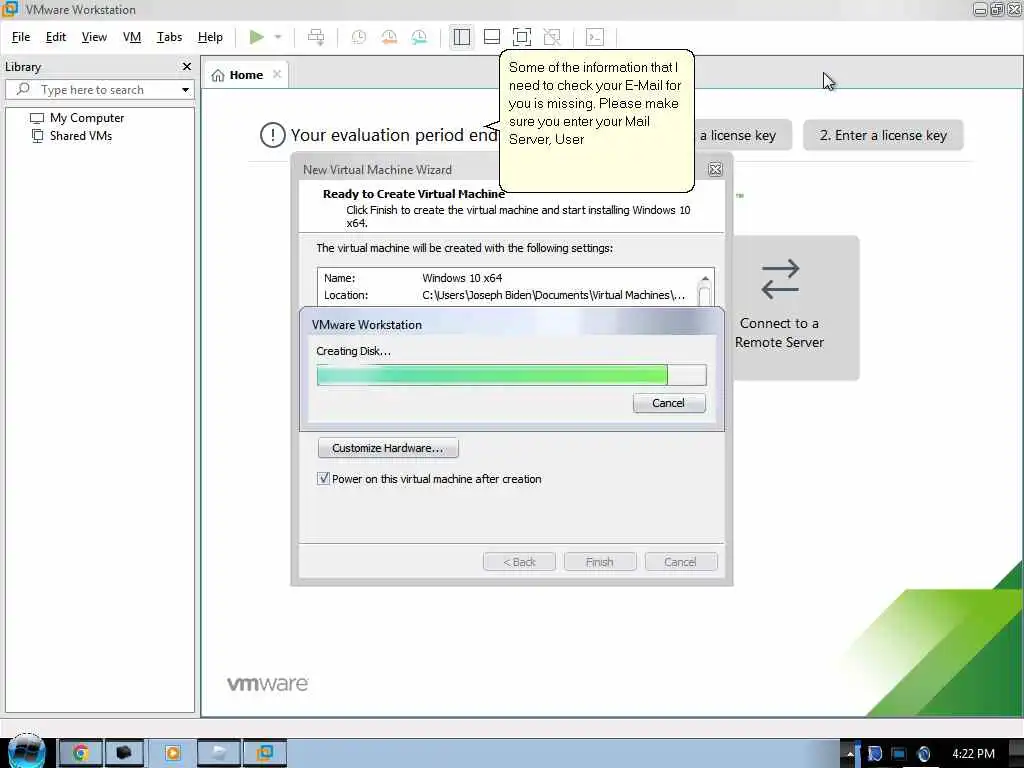The width and height of the screenshot is (1024, 768).
Task: Cancel the Creating Disk progress dialog
Action: pos(669,403)
